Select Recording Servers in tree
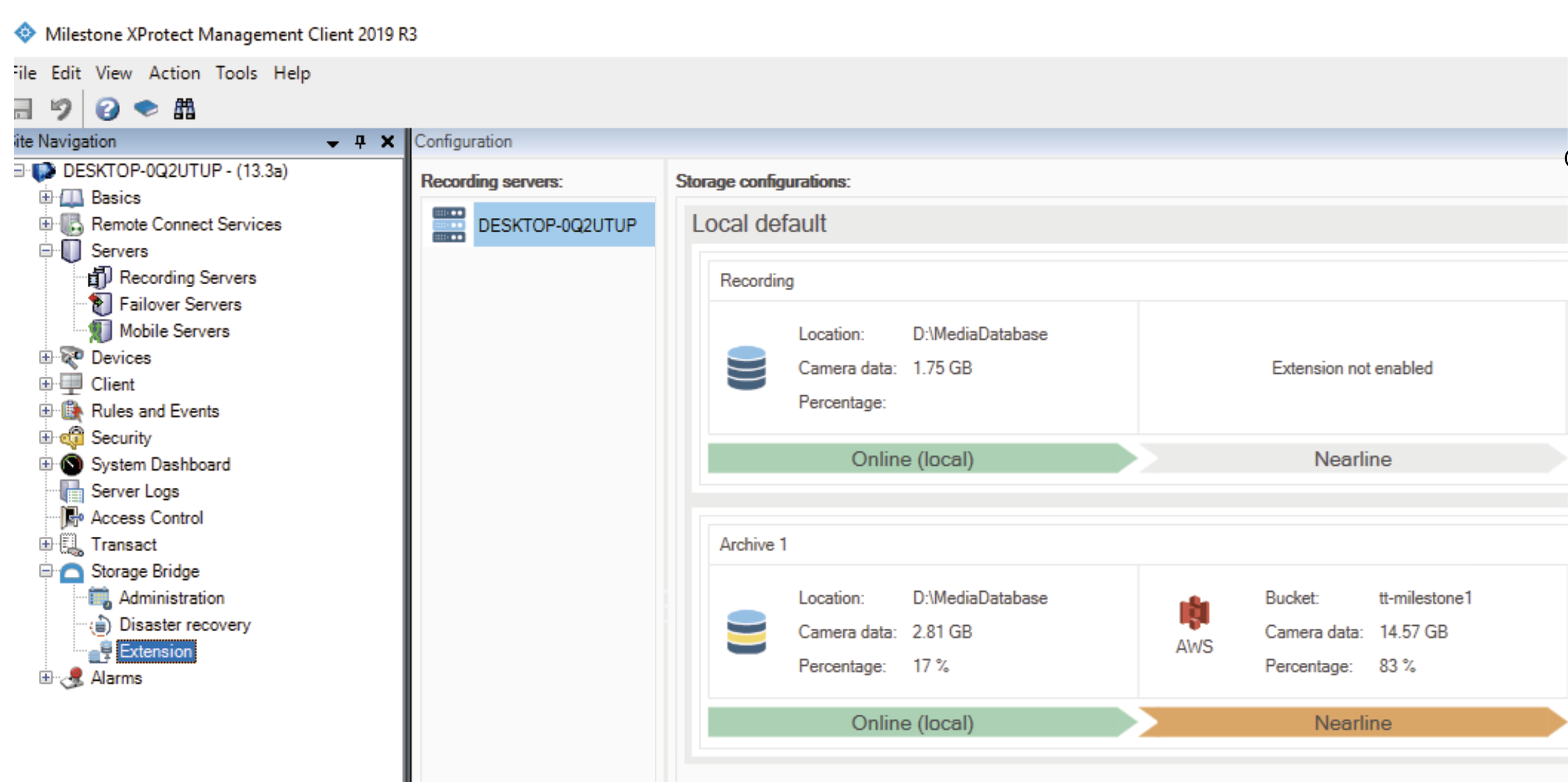 (188, 278)
